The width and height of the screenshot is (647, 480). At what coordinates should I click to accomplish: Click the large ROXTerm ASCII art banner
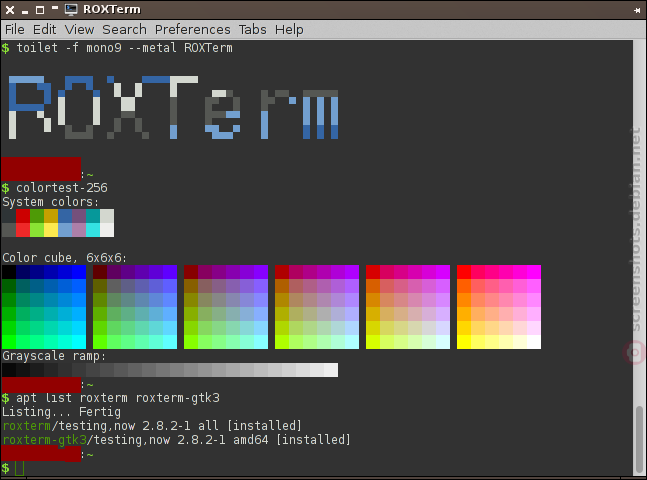(x=173, y=107)
